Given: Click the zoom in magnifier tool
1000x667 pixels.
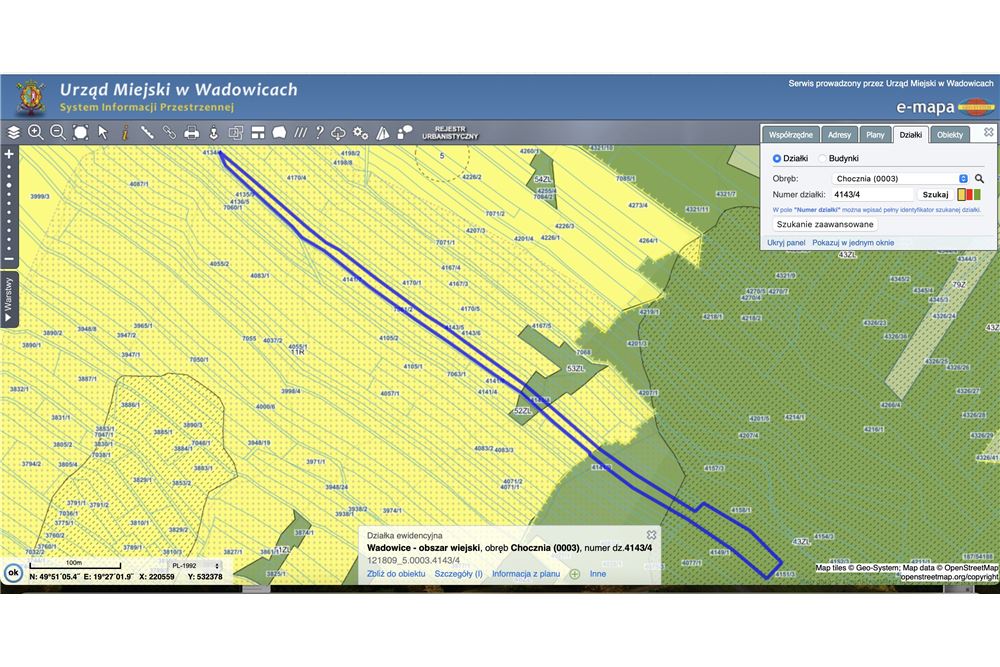Looking at the screenshot, I should (x=36, y=132).
